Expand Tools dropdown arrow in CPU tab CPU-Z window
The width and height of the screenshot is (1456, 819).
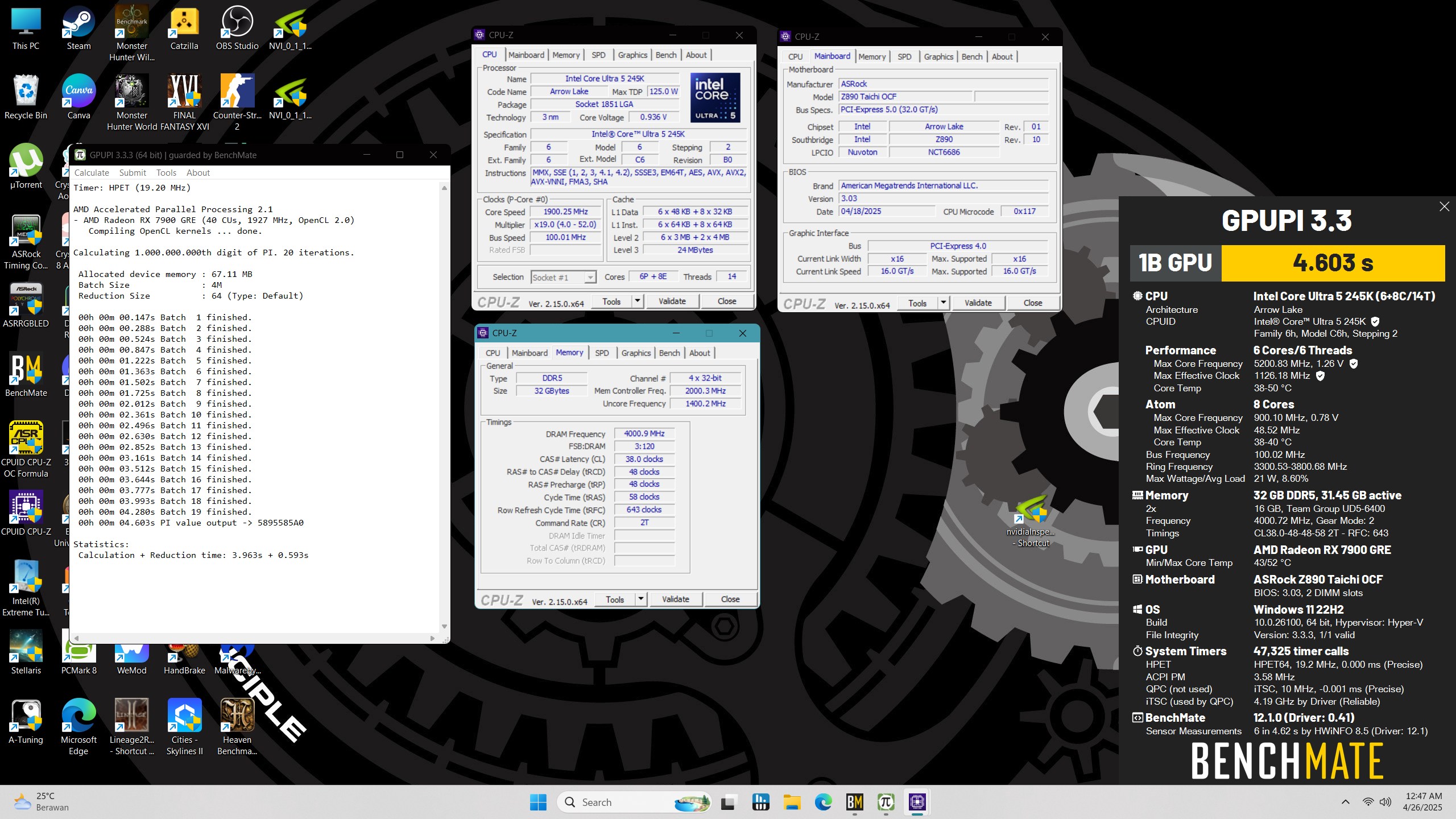638,301
